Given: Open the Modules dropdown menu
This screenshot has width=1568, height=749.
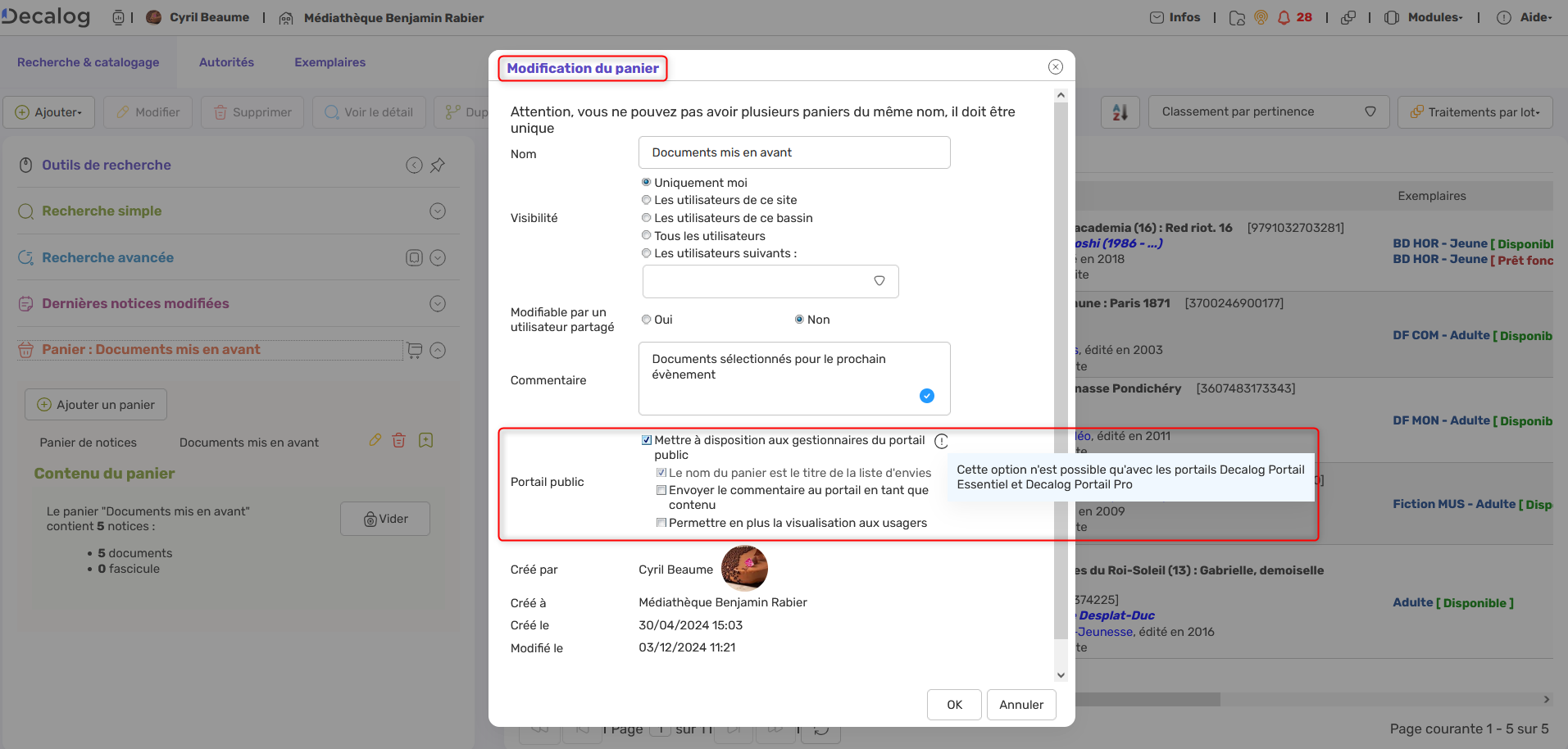Looking at the screenshot, I should [1425, 16].
